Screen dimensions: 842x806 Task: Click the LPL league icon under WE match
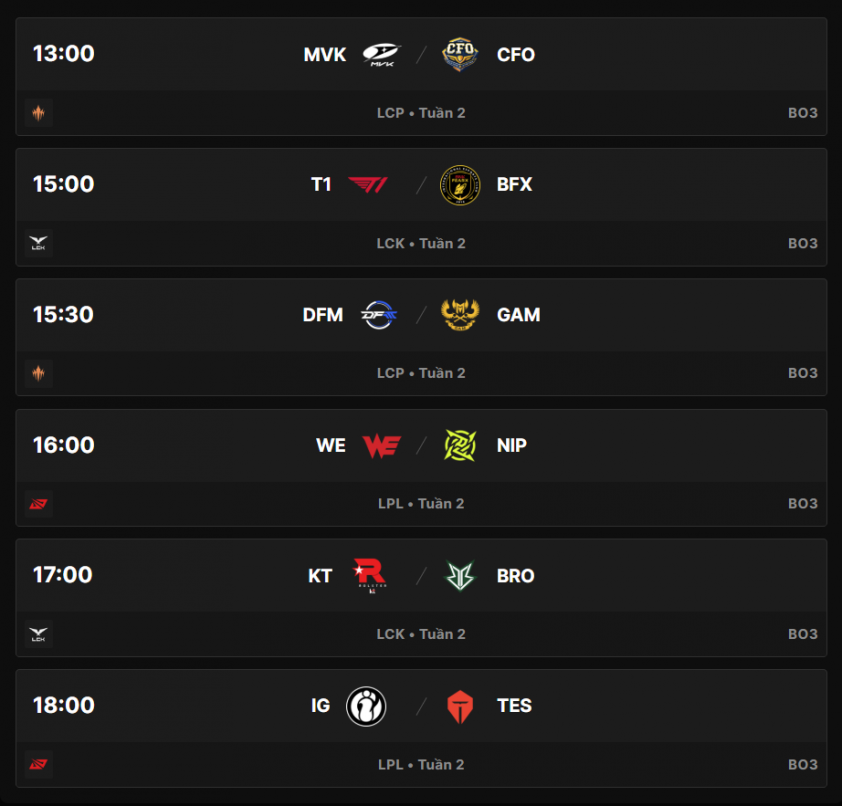39,504
